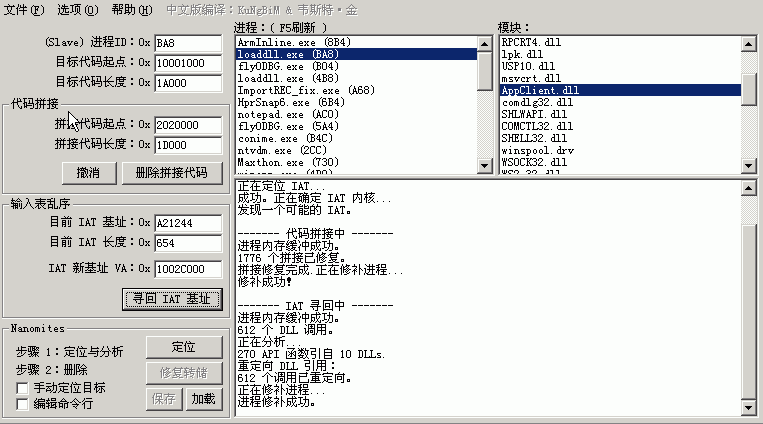Click the IAT 新基址 VA input field
763x424 pixels.
pos(188,268)
